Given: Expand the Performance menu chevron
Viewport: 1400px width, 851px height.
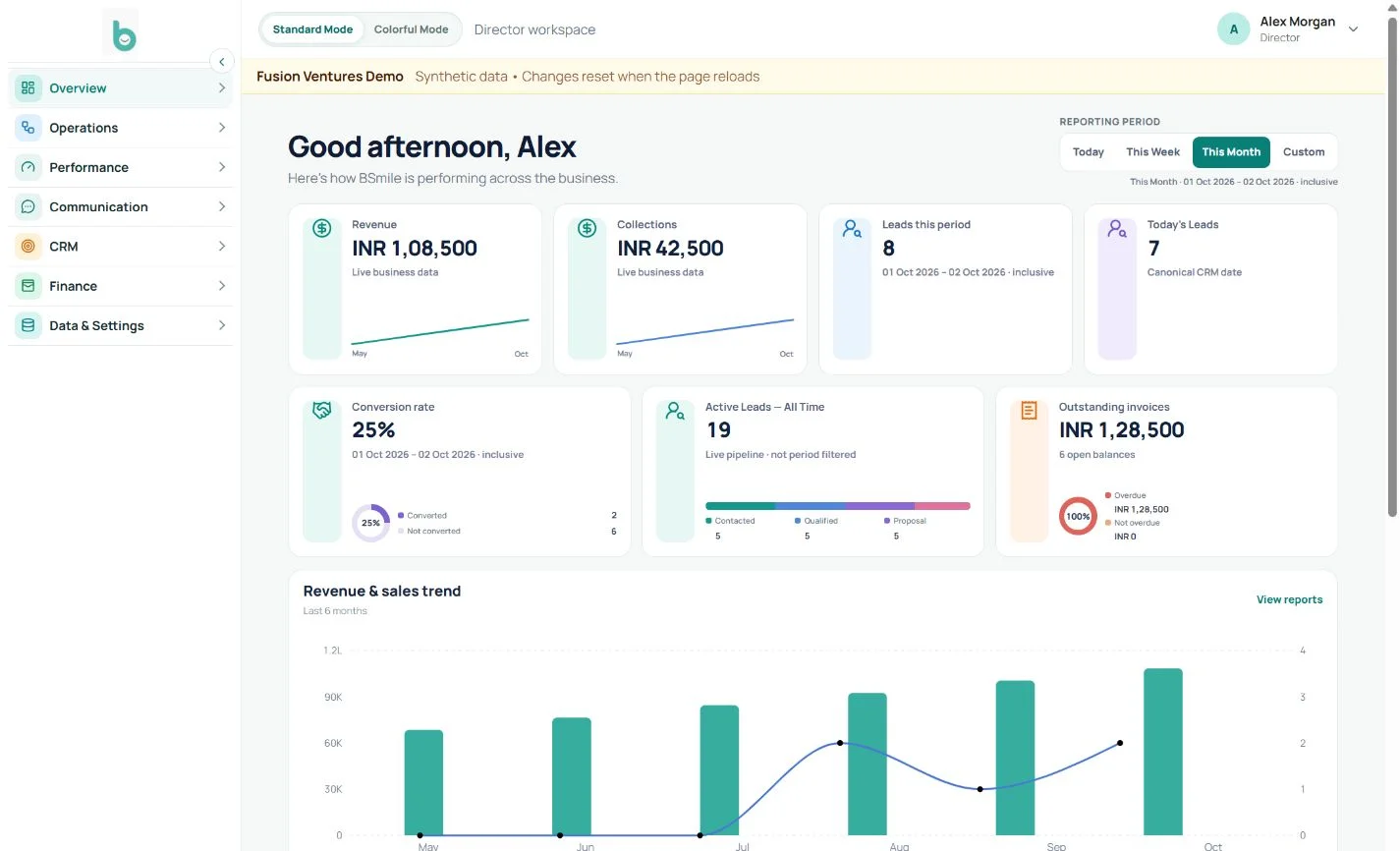Looking at the screenshot, I should tap(222, 167).
